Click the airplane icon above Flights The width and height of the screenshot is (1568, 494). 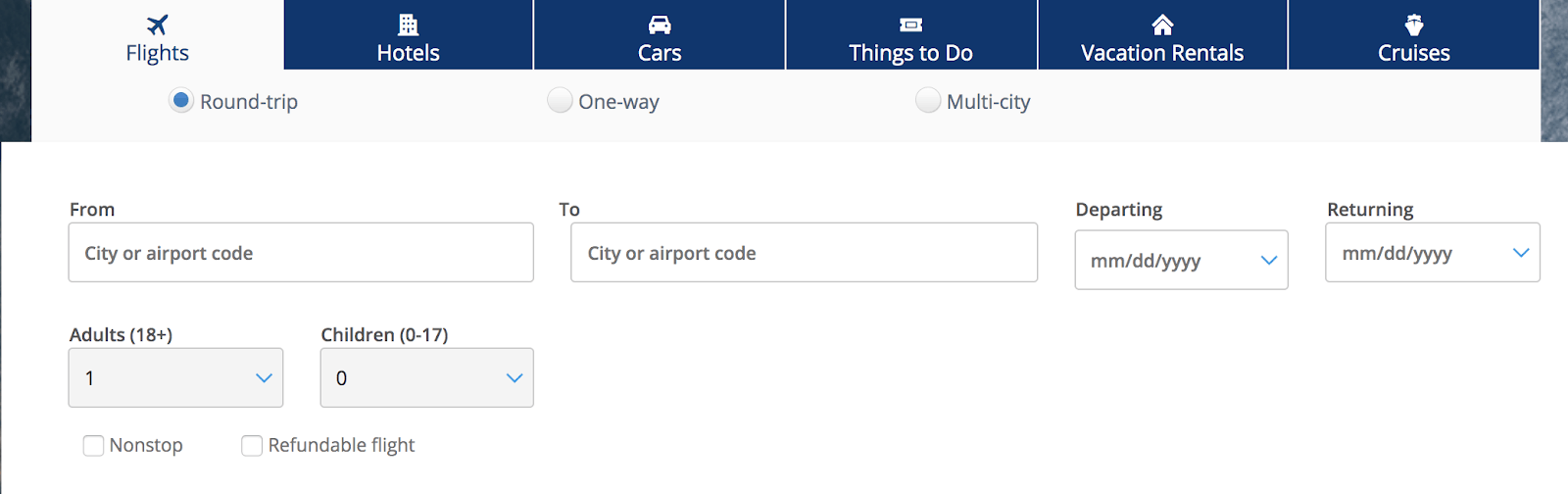pyautogui.click(x=157, y=25)
